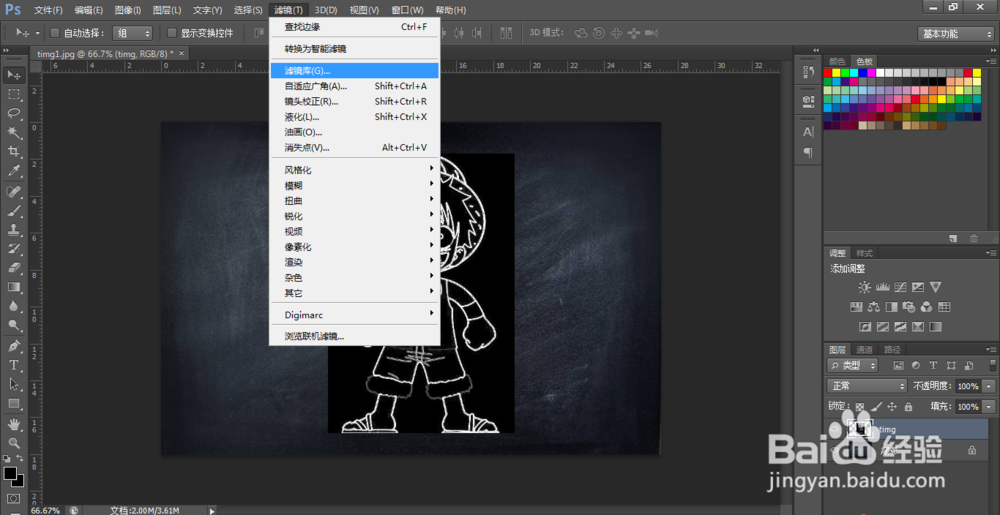
Task: Choose 转换为智能滤镜 menu entry
Action: tap(355, 48)
